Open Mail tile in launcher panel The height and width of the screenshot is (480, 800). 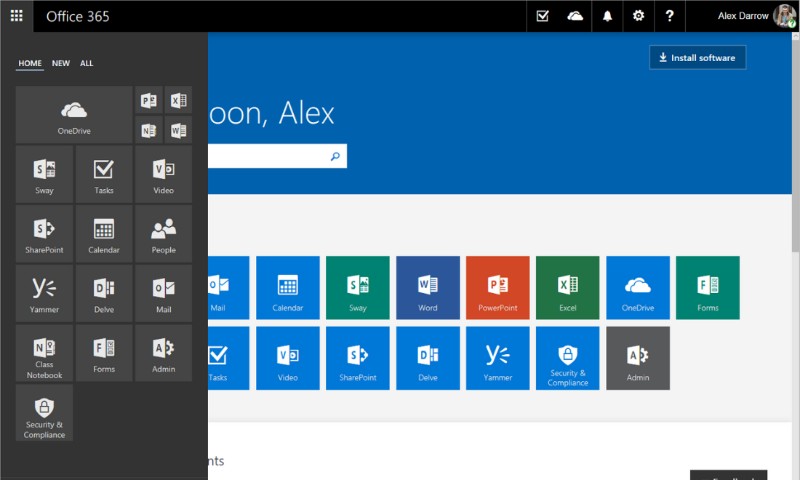tap(163, 294)
